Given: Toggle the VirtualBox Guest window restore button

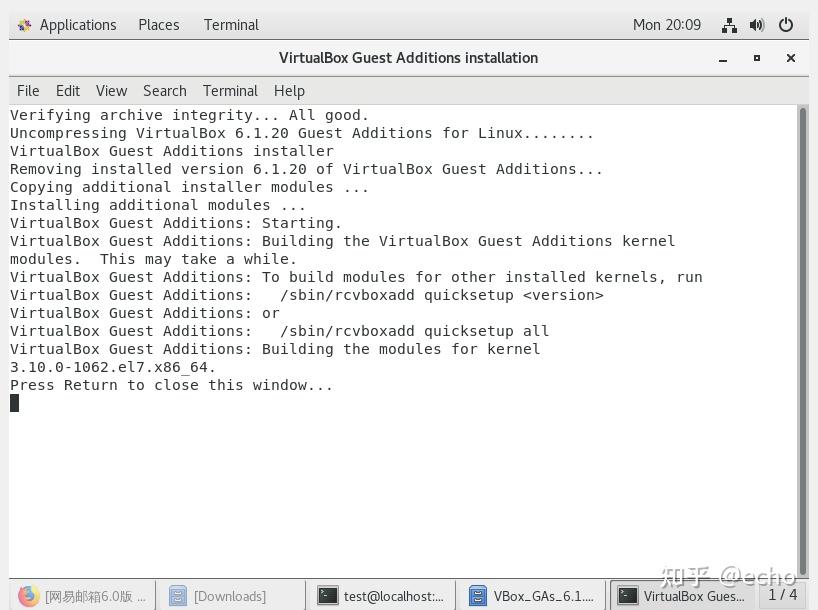Looking at the screenshot, I should click(756, 58).
